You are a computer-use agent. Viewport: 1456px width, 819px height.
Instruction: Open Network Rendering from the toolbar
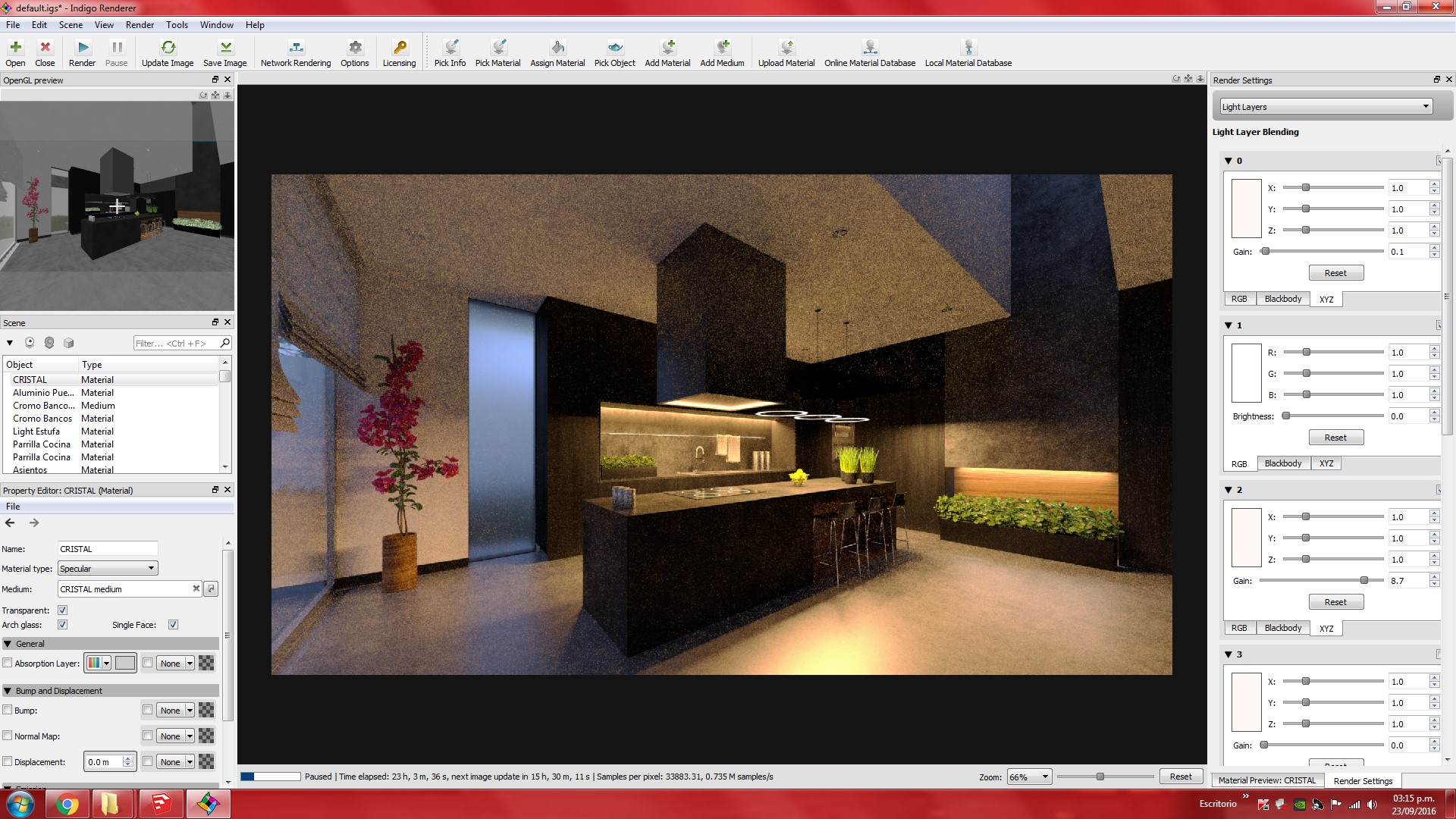coord(296,53)
